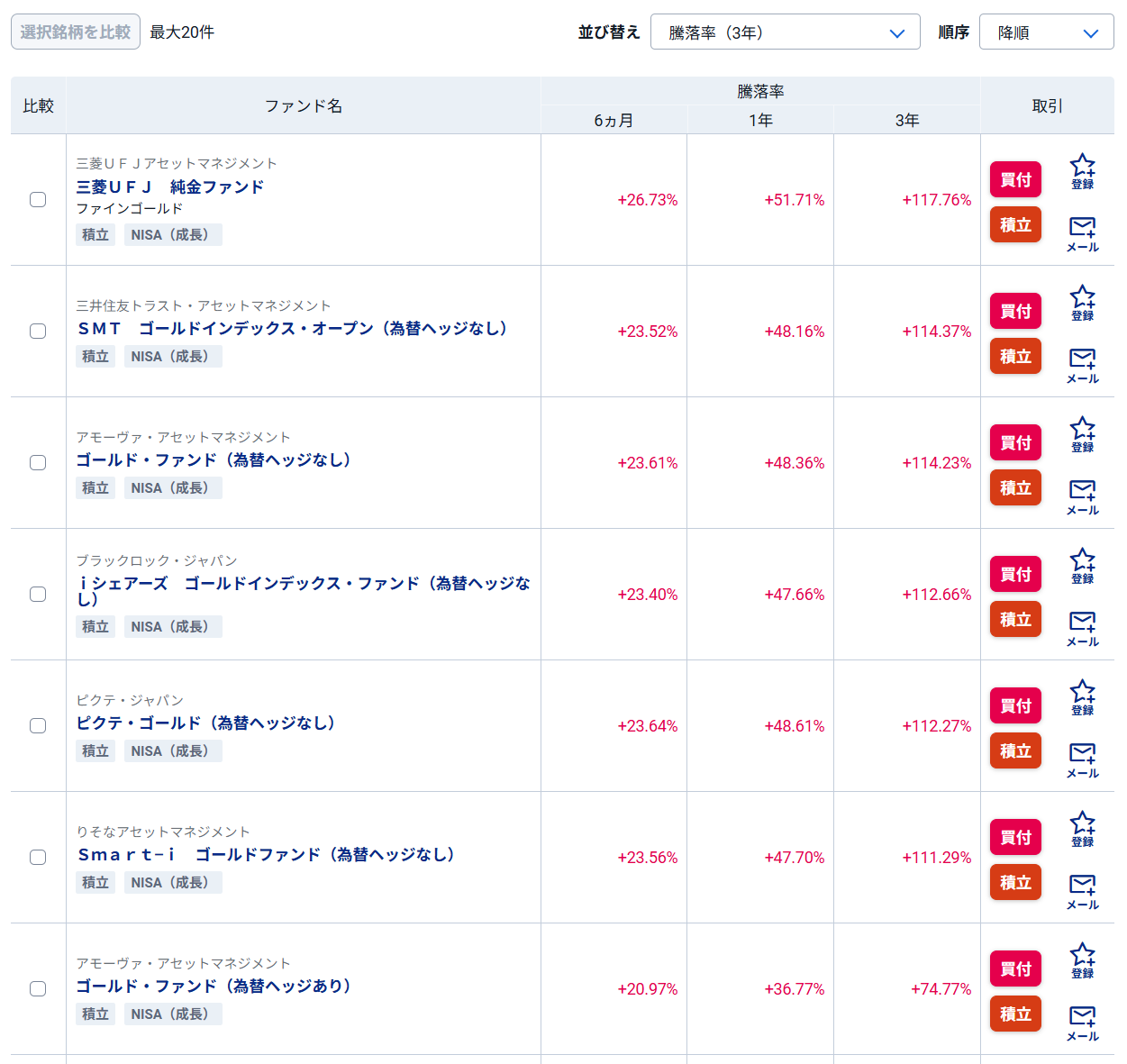Image resolution: width=1127 pixels, height=1064 pixels.
Task: Click +74.77% three-year return value
Action: pos(941,989)
